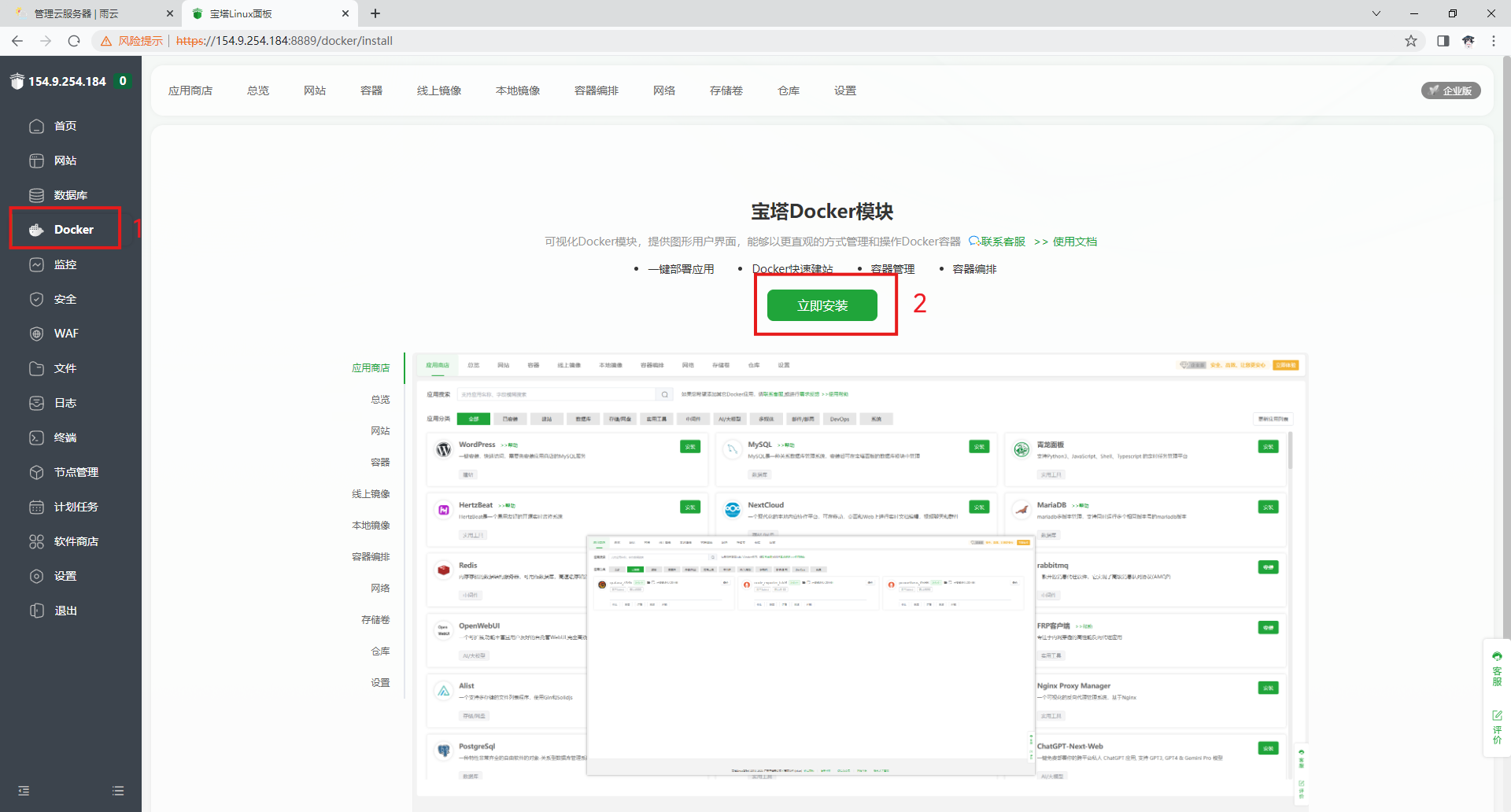Screen dimensions: 1511x812
Task: Open the 软件商店 software store
Action: 76,541
